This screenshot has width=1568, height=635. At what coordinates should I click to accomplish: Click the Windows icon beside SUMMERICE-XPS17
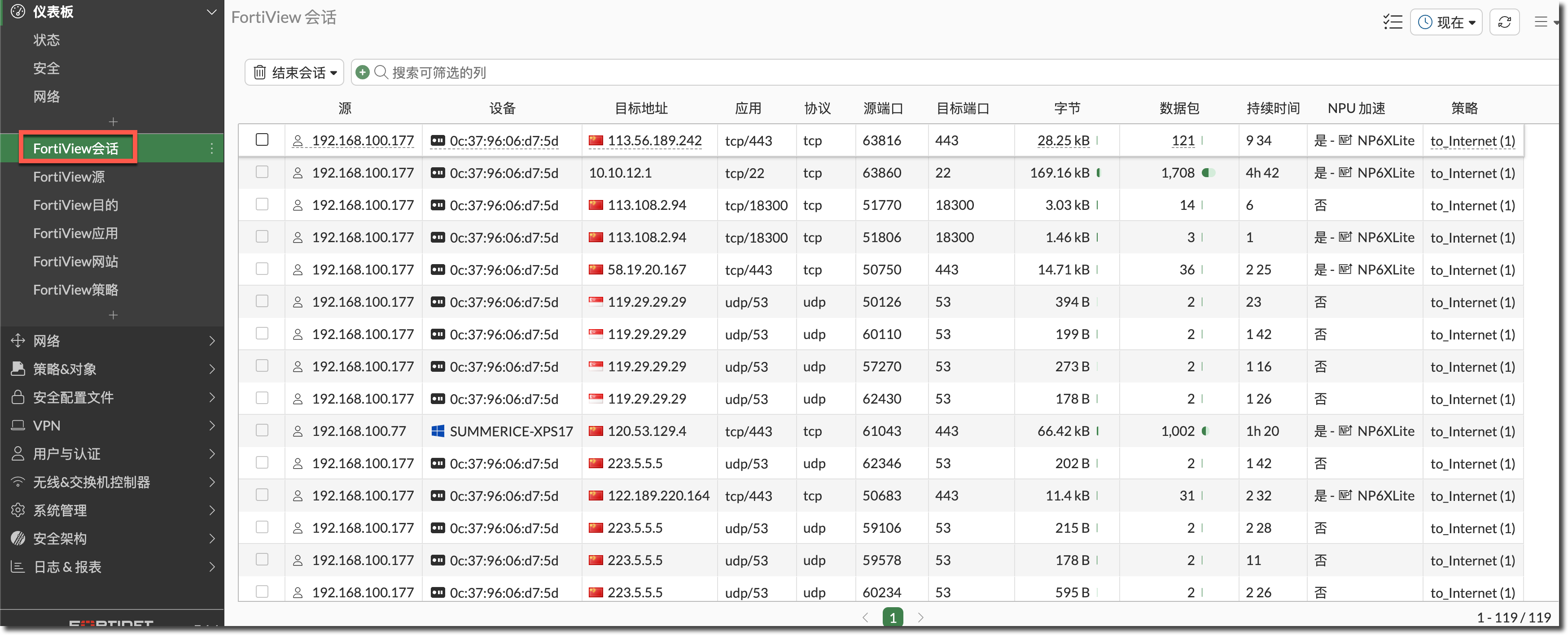[x=437, y=431]
